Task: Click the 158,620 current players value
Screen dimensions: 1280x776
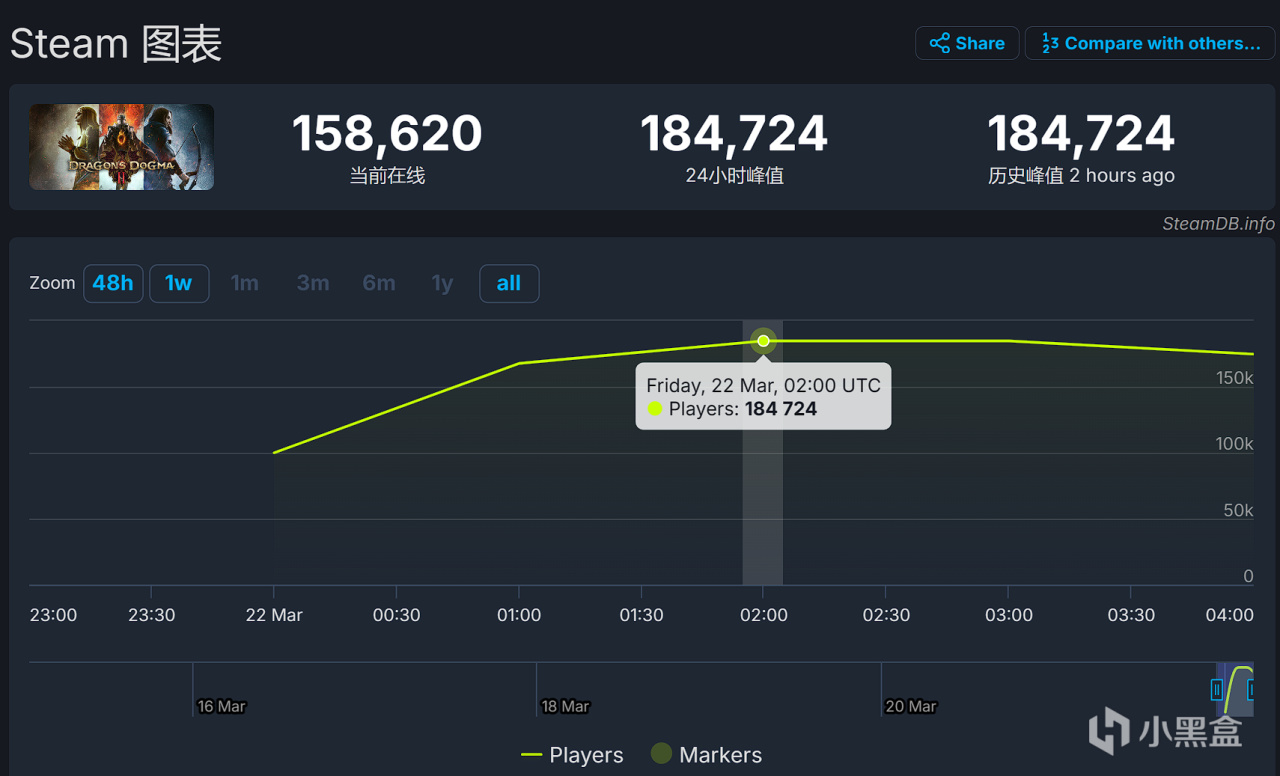Action: tap(387, 133)
